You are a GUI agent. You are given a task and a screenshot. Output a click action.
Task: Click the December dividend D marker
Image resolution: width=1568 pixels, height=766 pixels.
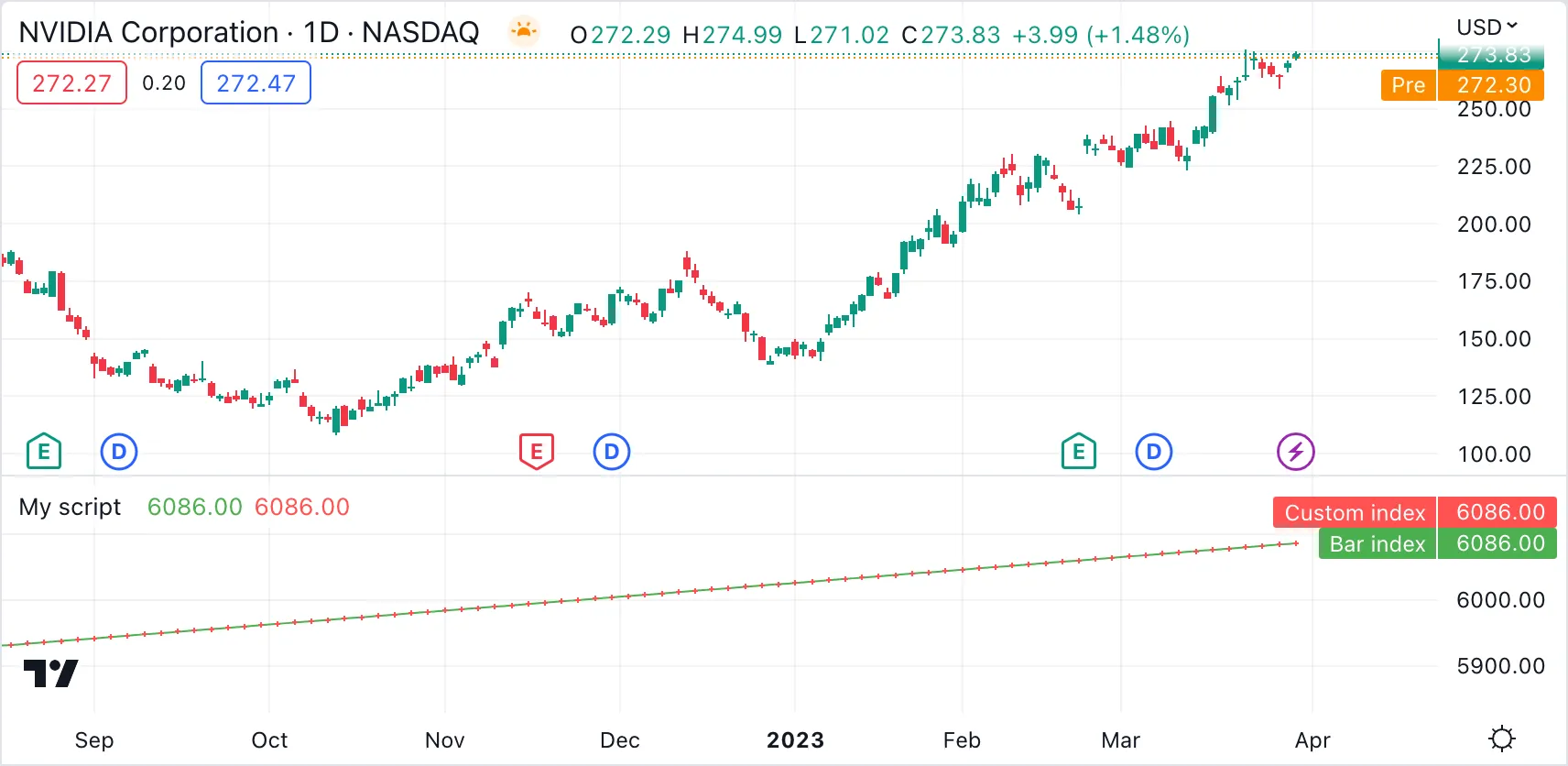point(612,452)
